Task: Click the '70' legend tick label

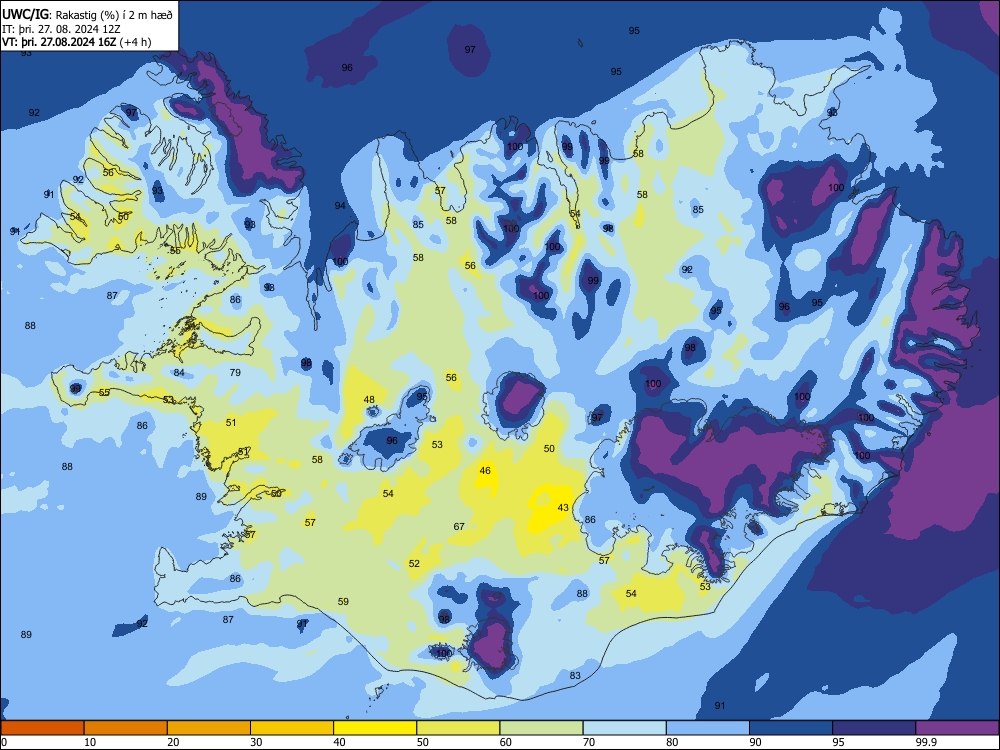Action: (589, 742)
